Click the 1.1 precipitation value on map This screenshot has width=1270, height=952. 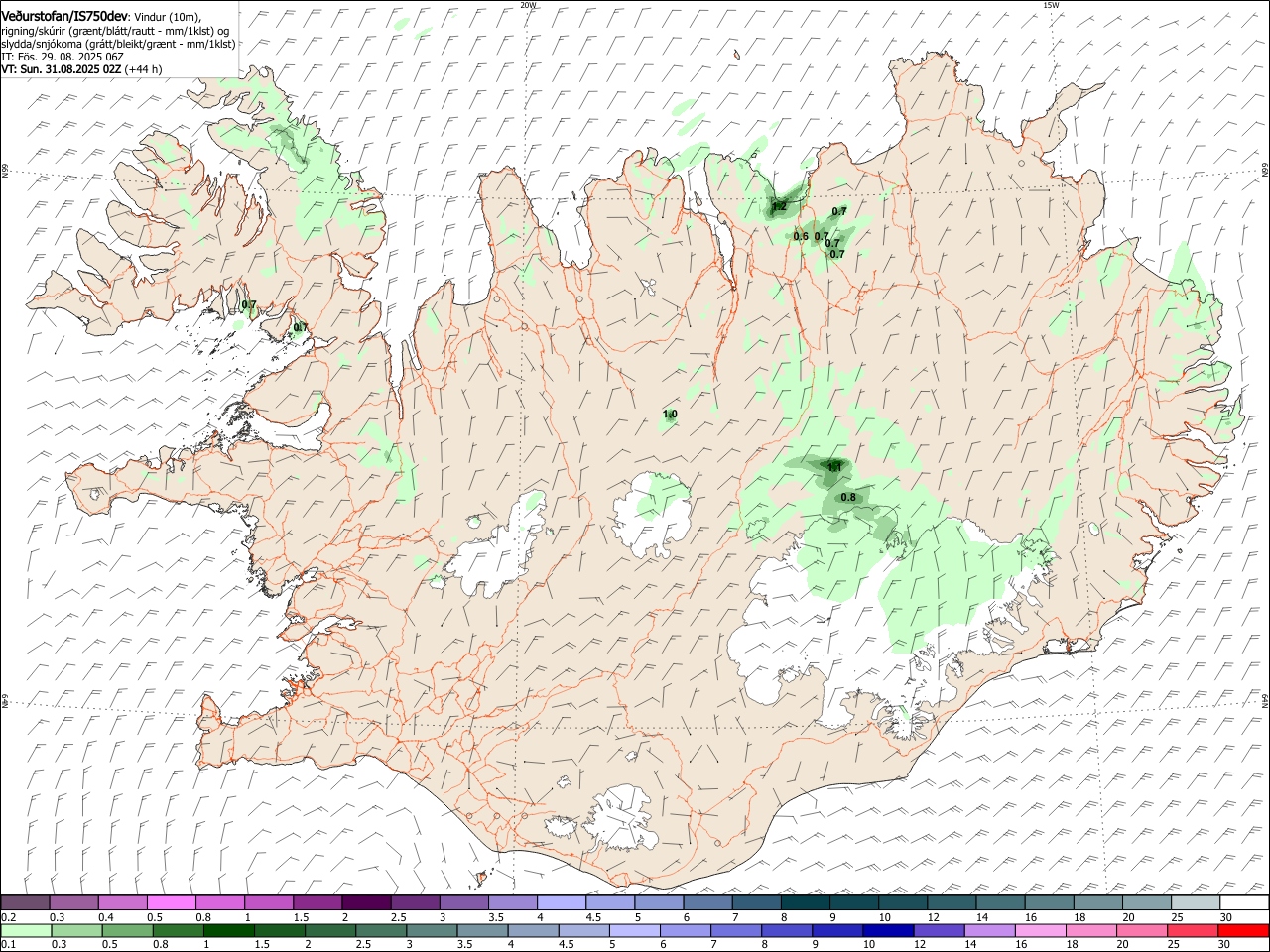click(x=834, y=467)
